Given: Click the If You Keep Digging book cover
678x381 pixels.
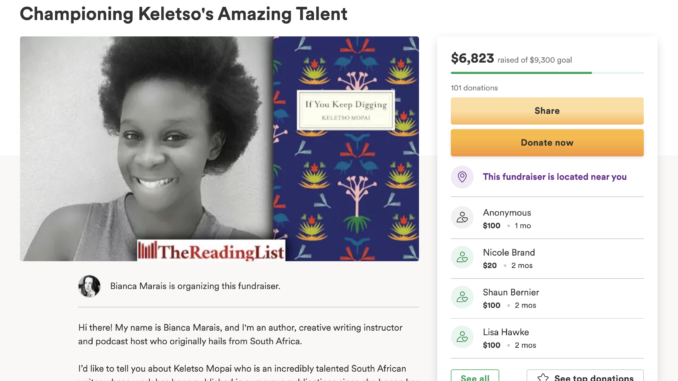Looking at the screenshot, I should [346, 148].
